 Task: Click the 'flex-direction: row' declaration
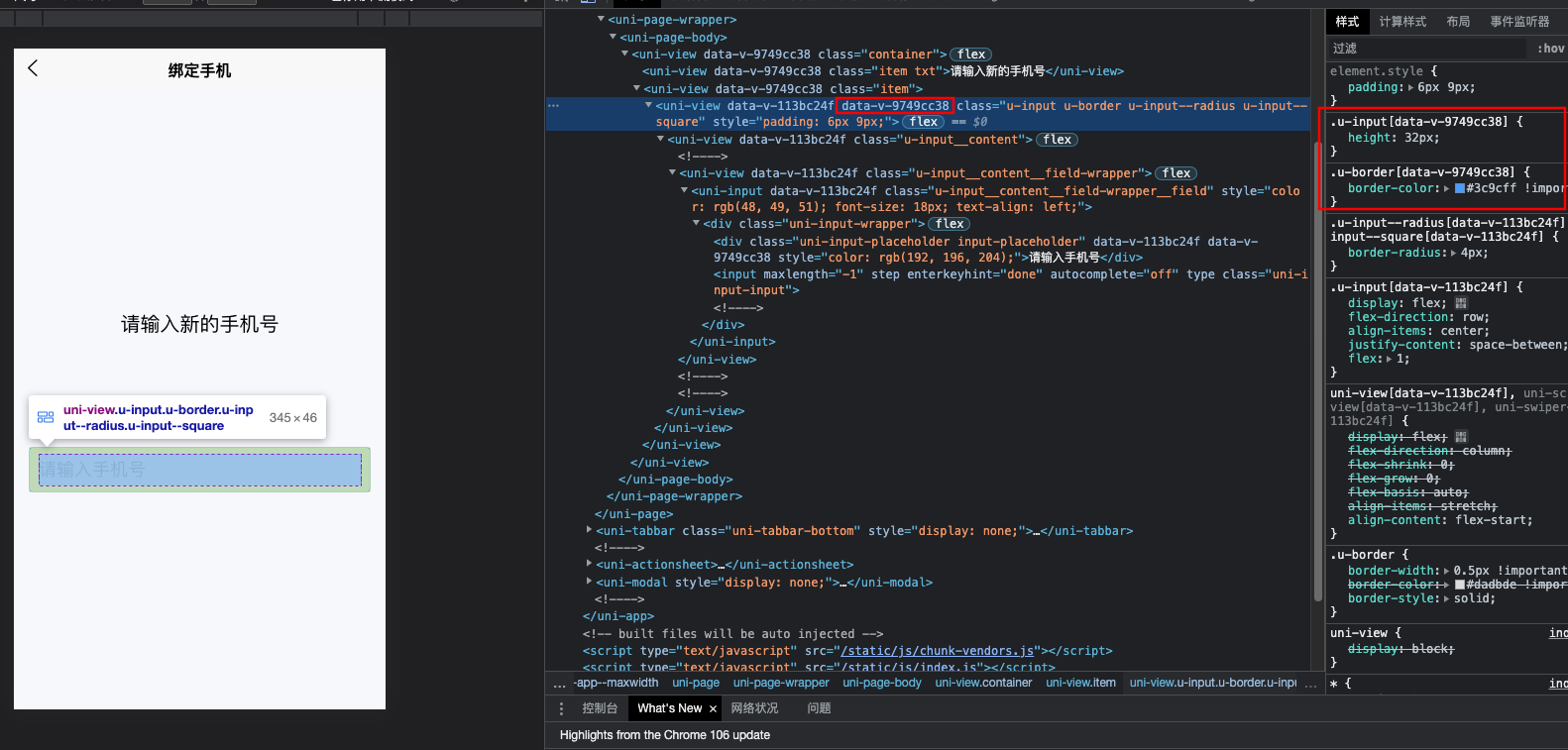click(1418, 317)
